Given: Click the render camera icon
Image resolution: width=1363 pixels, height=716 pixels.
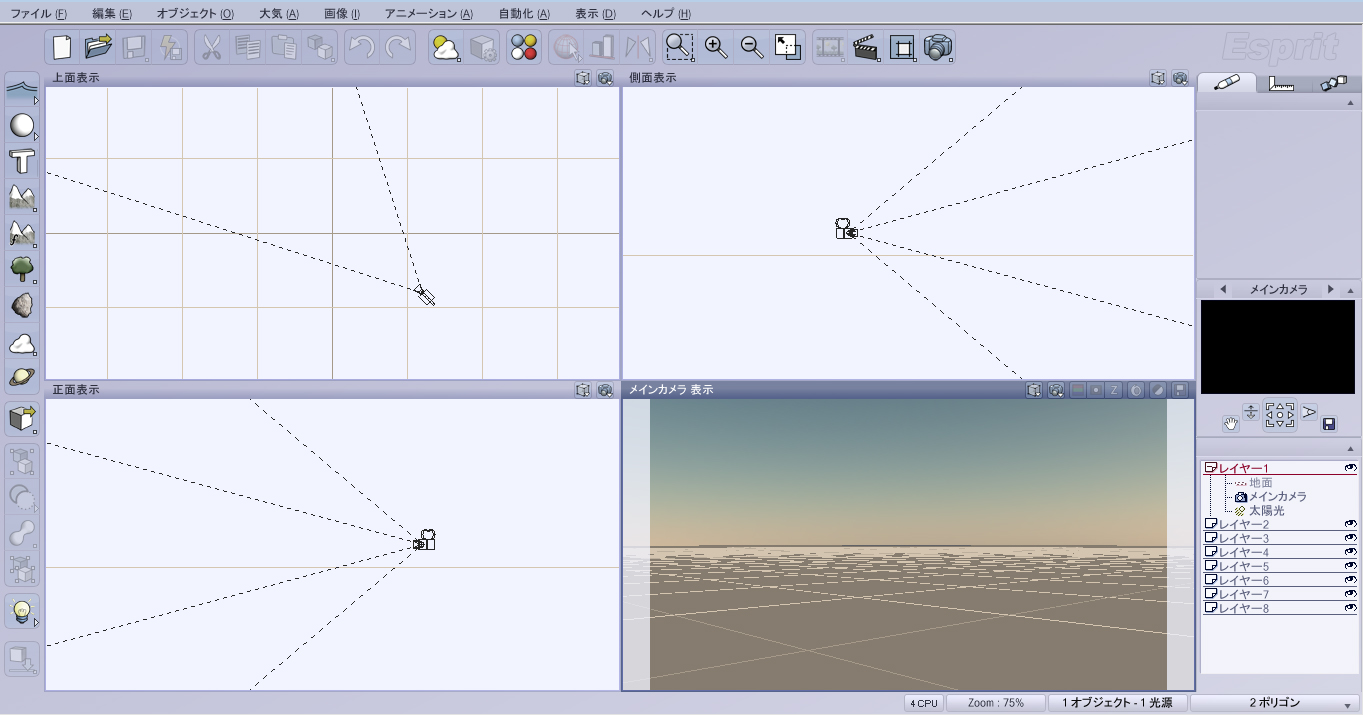Looking at the screenshot, I should (938, 48).
